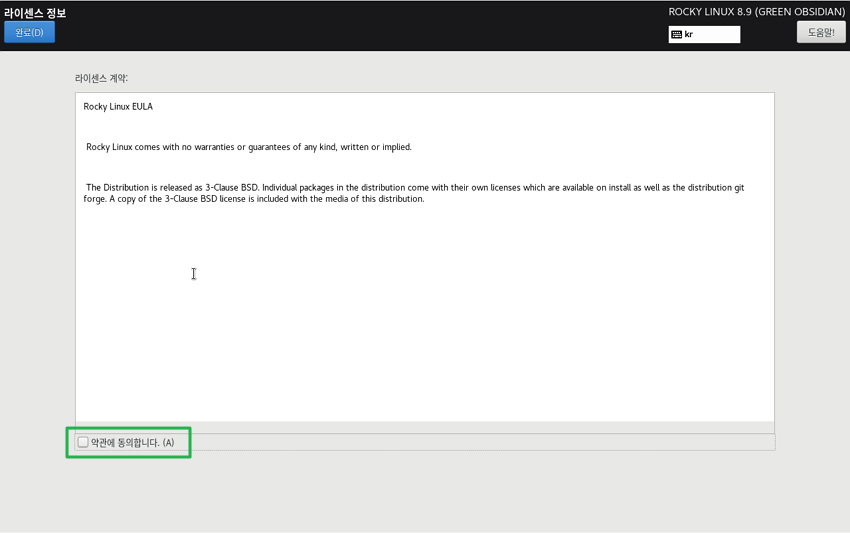Click the keyboard layout icon beside kr
Viewport: 850px width, 533px height.
pos(677,34)
